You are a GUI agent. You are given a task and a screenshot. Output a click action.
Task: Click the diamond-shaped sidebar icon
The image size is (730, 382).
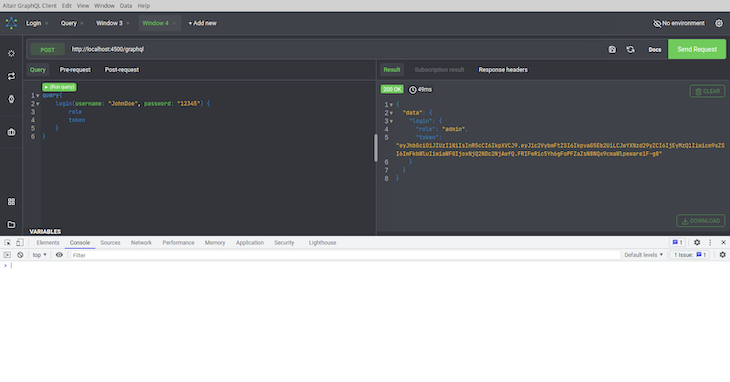[x=11, y=99]
